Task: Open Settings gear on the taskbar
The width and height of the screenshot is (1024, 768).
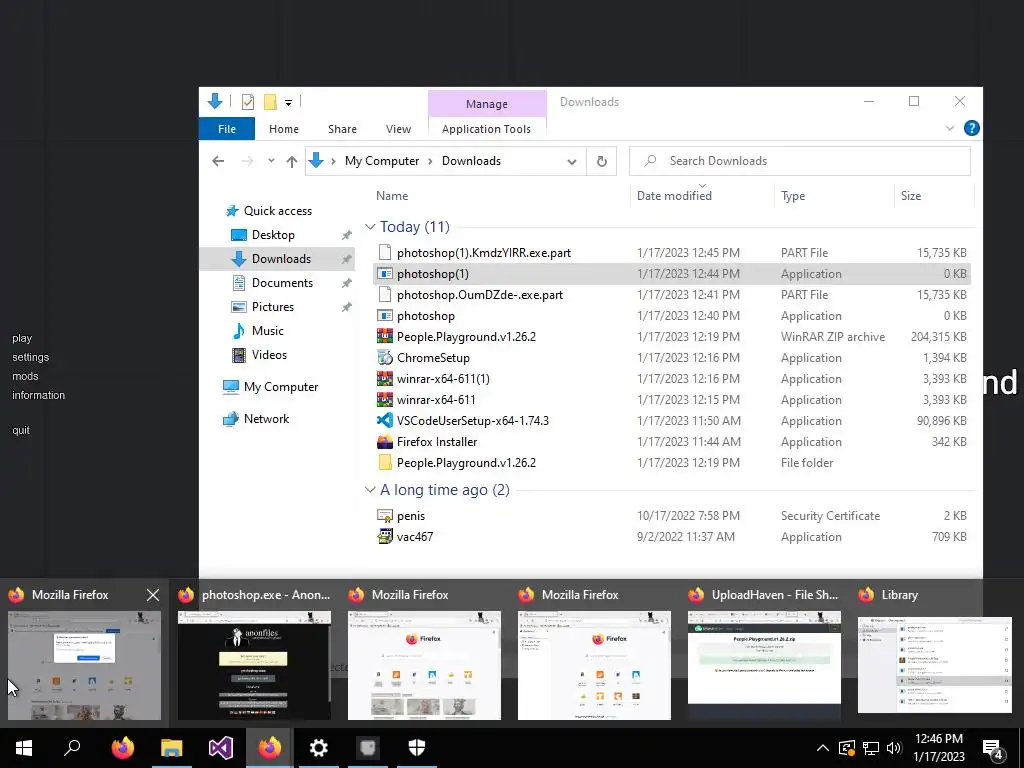Action: 319,748
